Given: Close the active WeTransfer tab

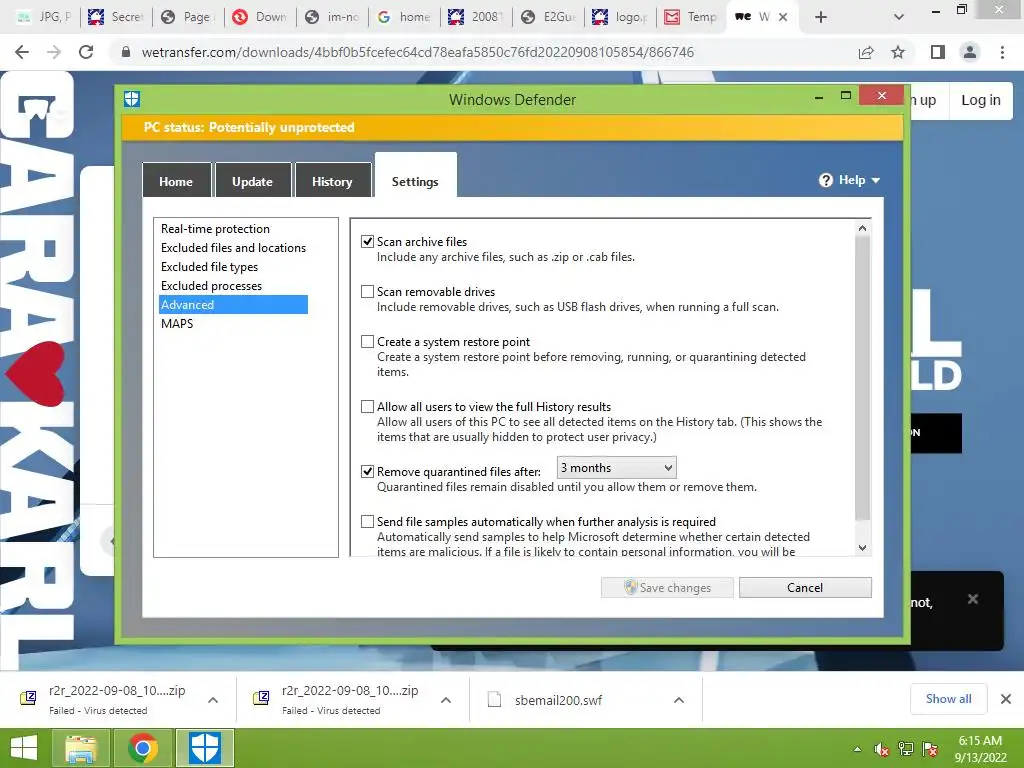Looking at the screenshot, I should (x=783, y=17).
